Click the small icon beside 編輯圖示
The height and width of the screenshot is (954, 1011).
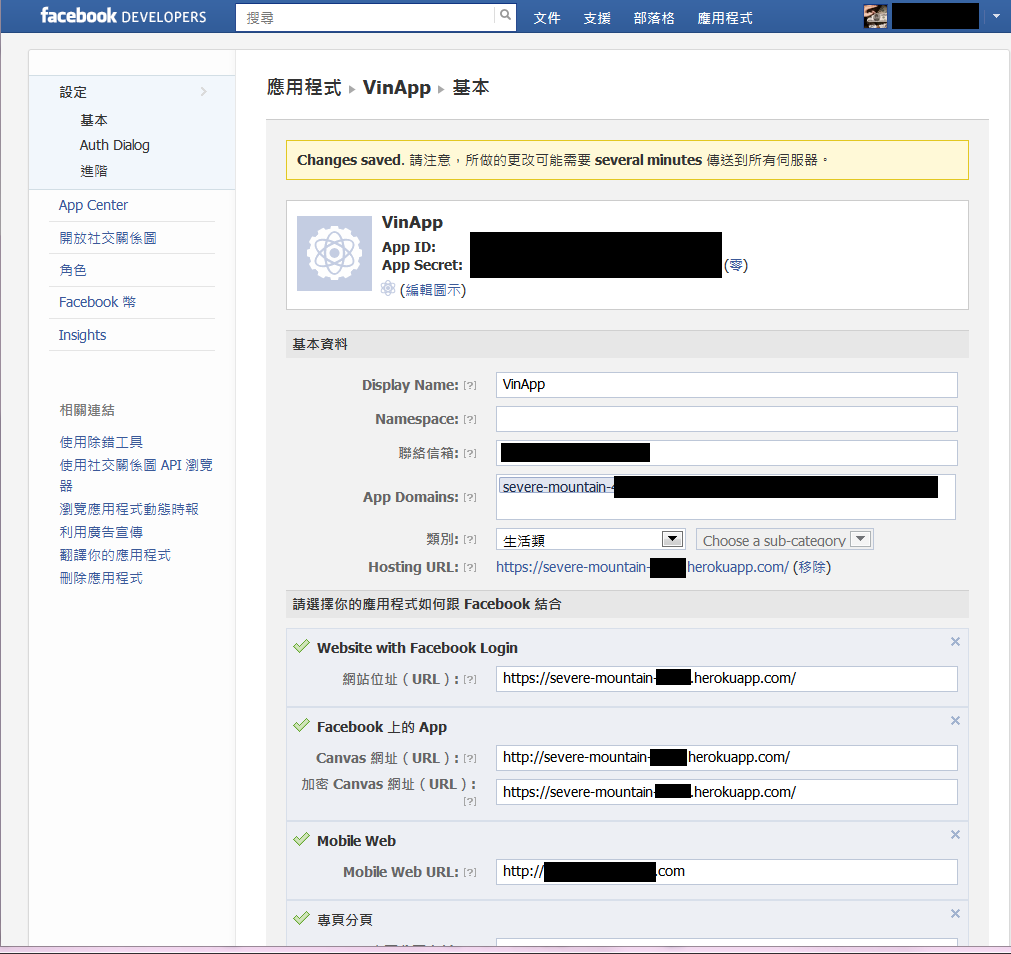coord(388,289)
